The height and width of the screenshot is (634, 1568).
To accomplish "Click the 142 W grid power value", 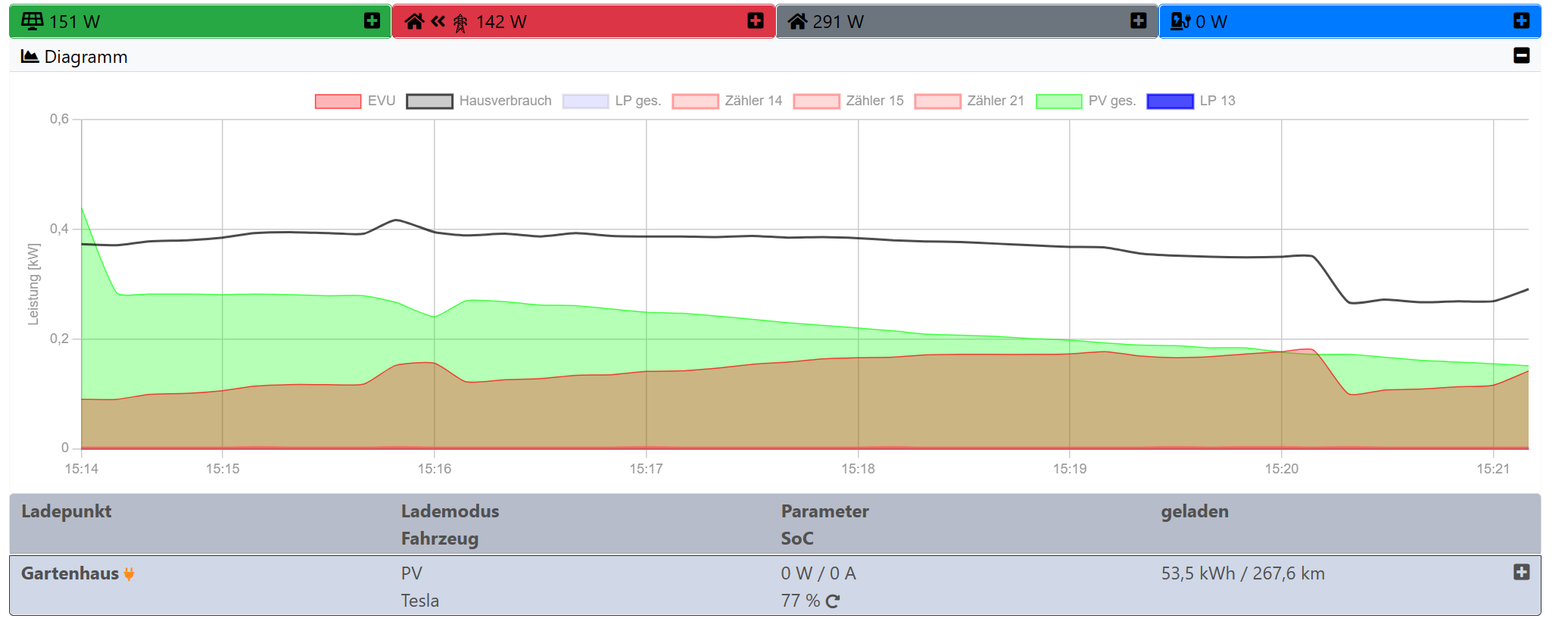I will [x=501, y=22].
